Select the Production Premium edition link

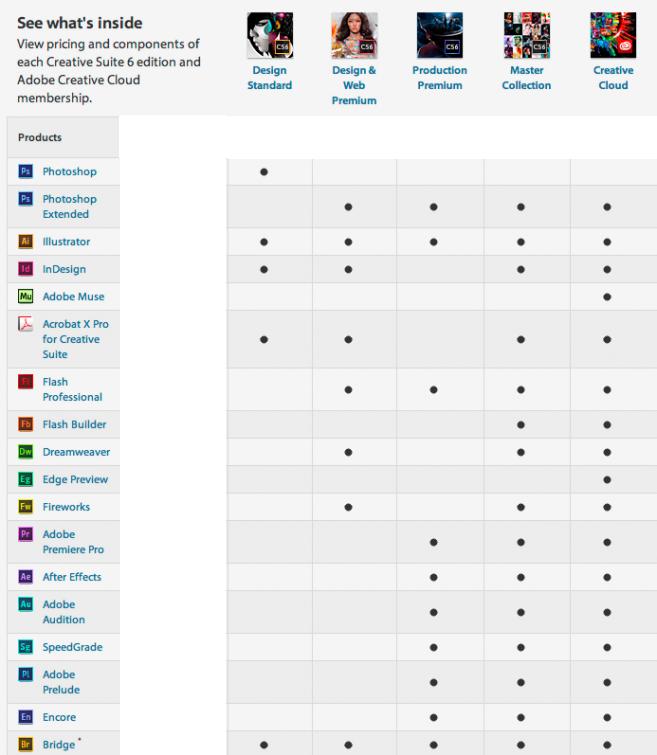(439, 78)
